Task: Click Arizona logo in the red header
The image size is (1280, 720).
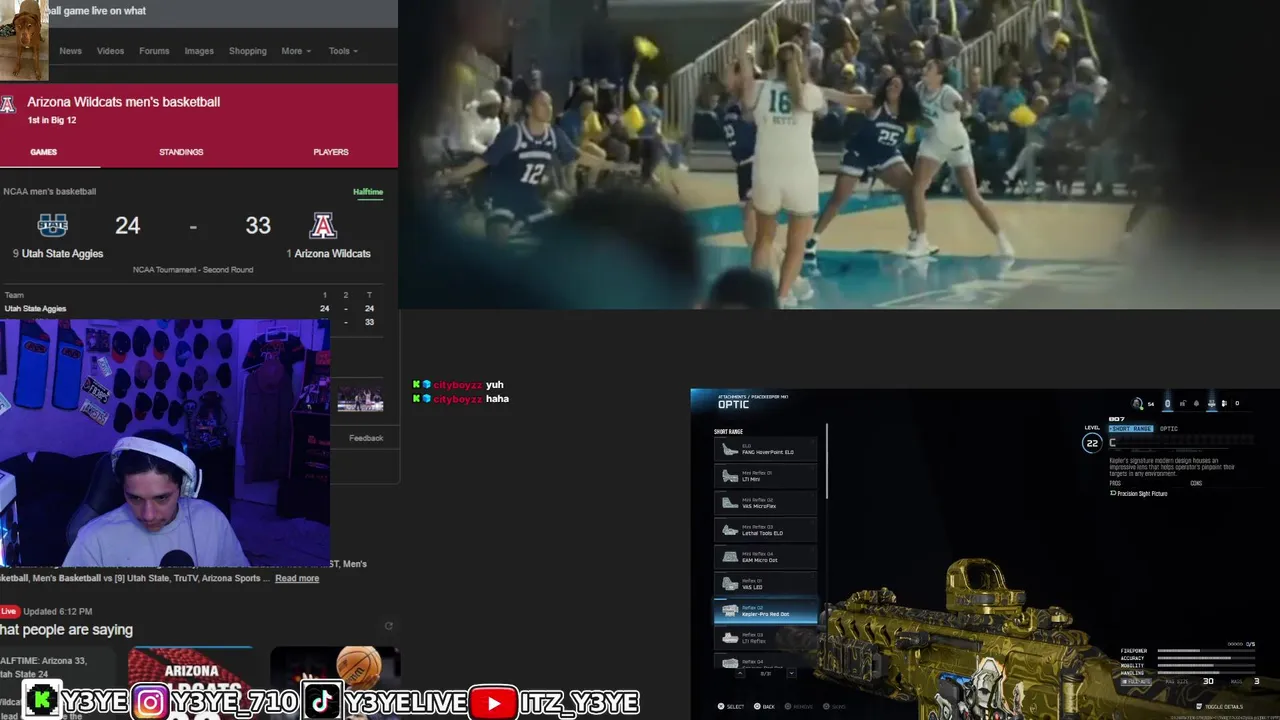Action: point(8,105)
